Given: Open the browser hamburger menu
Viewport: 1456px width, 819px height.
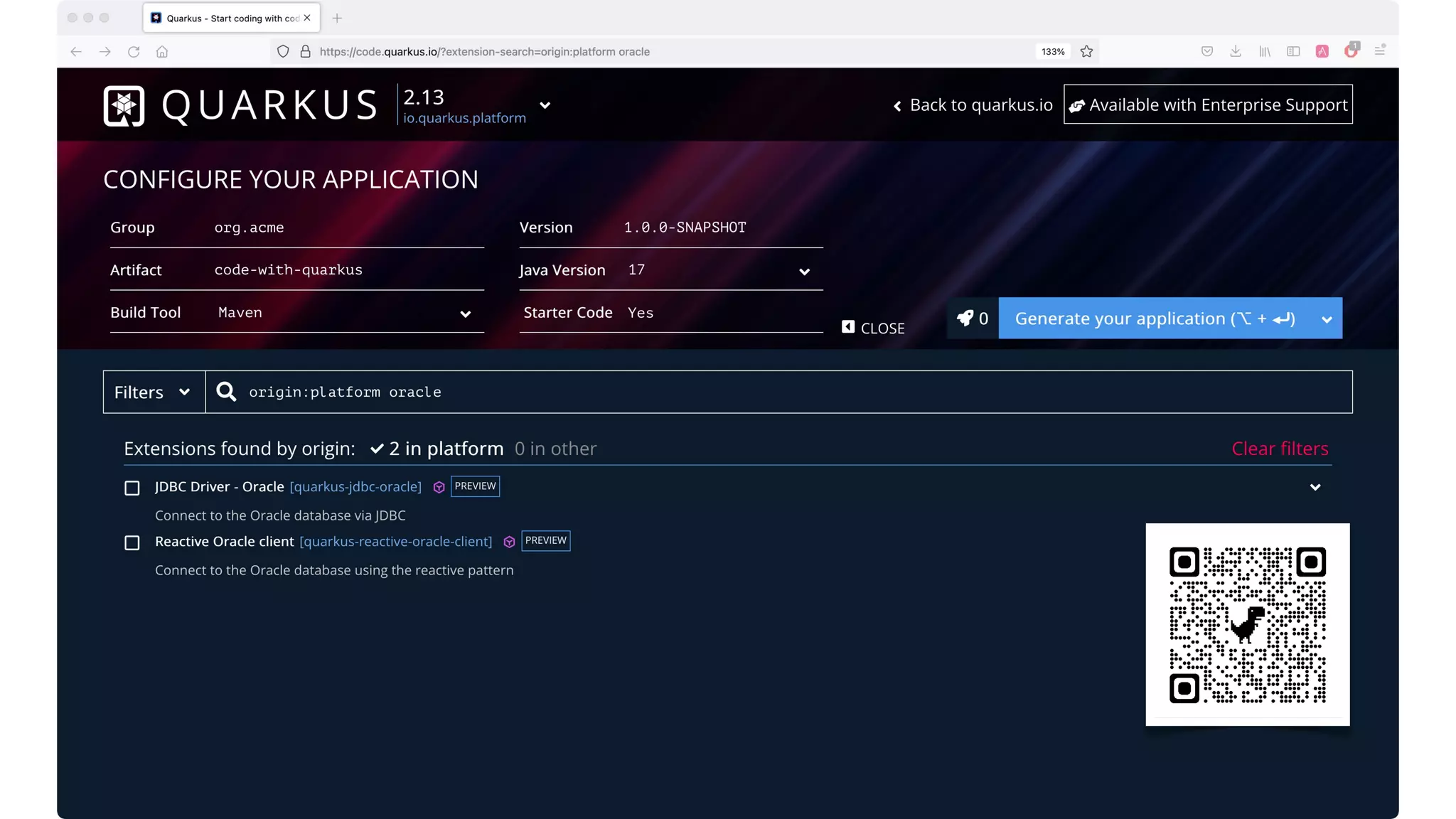Looking at the screenshot, I should (x=1380, y=50).
